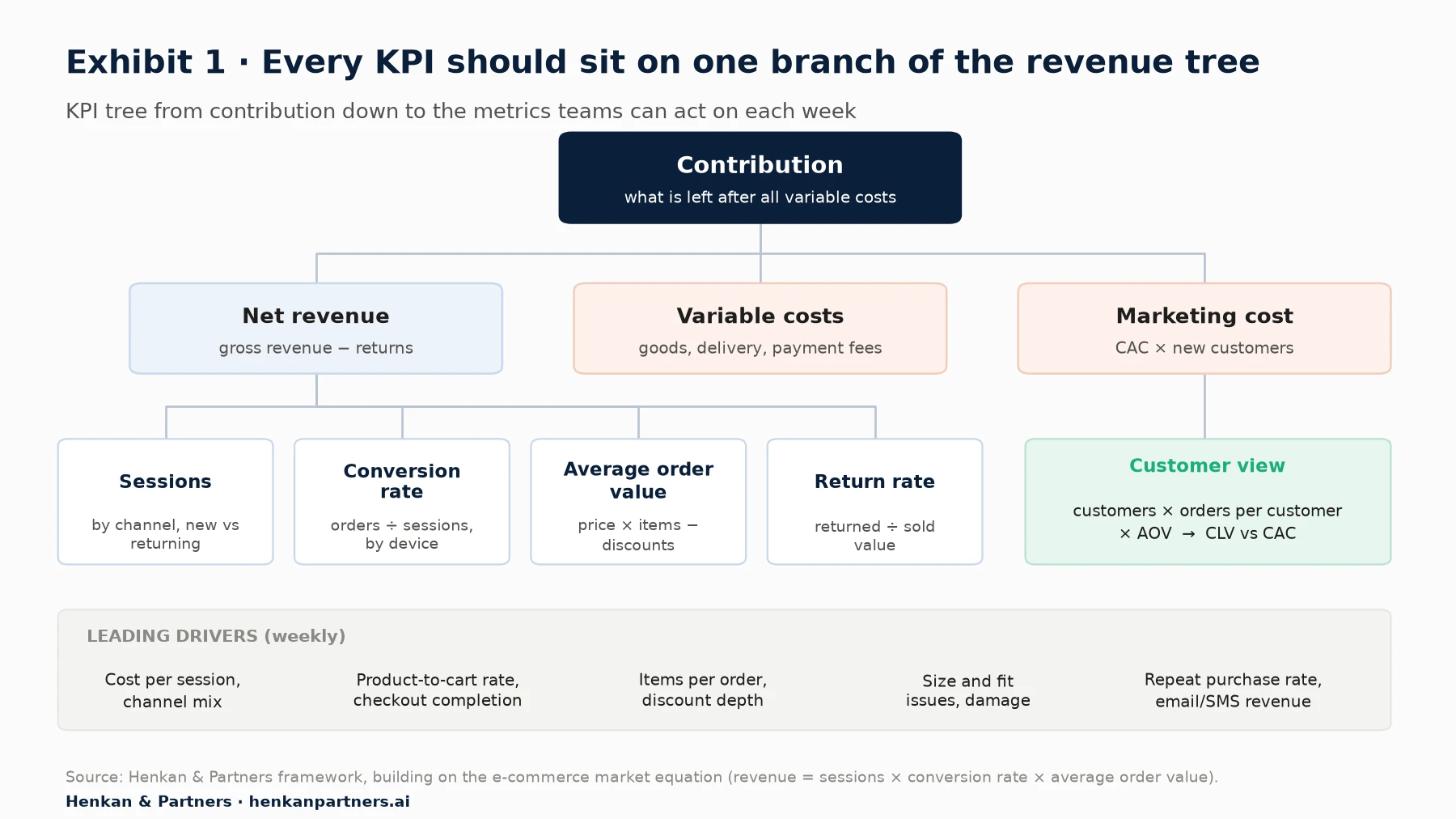Viewport: 1456px width, 819px height.
Task: Click the 'LEADING DRIVERS (weekly)' heading
Action: [x=216, y=636]
